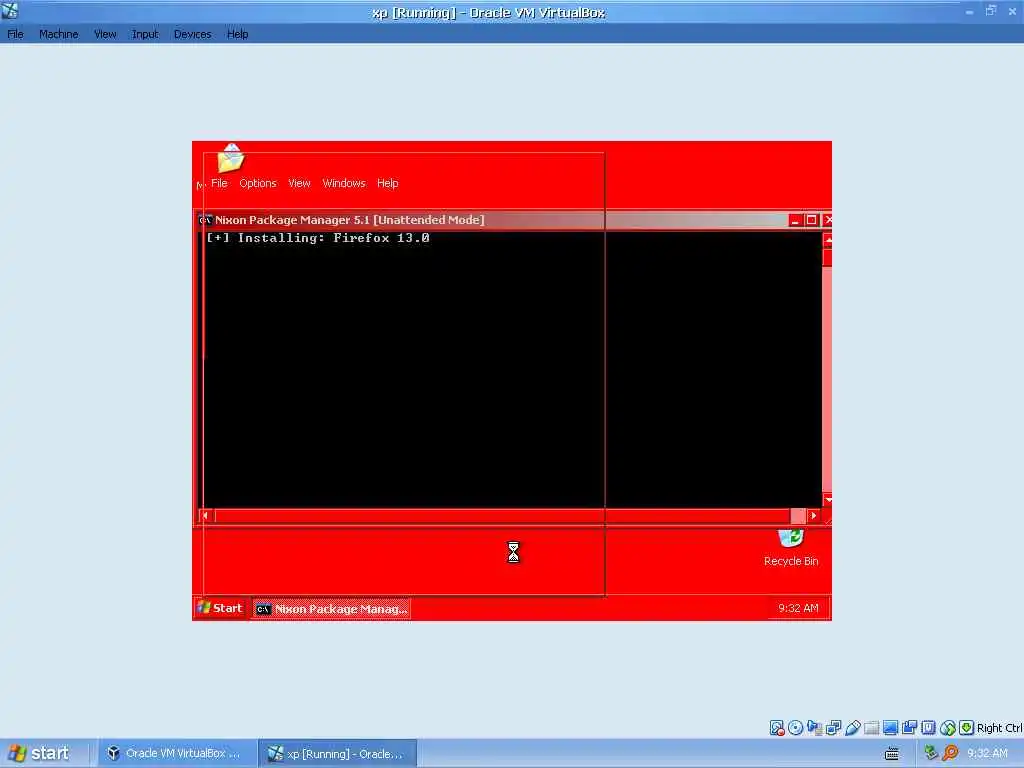Screen dimensions: 1024x768
Task: Open guest Help menu item
Action: tap(387, 183)
